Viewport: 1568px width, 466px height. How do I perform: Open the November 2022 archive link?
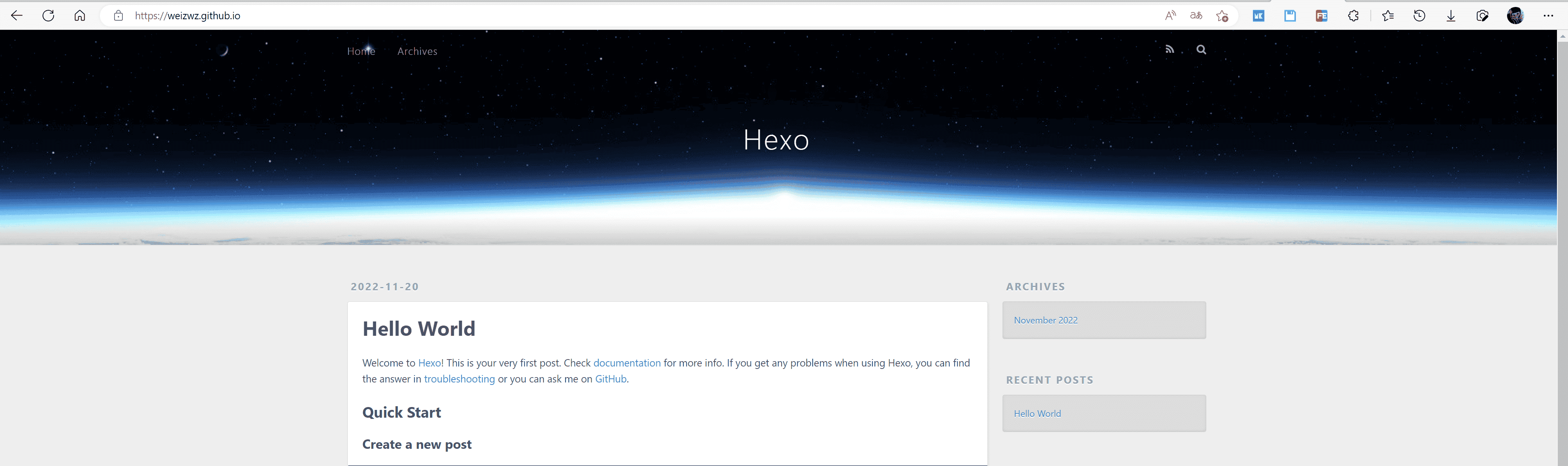point(1045,320)
